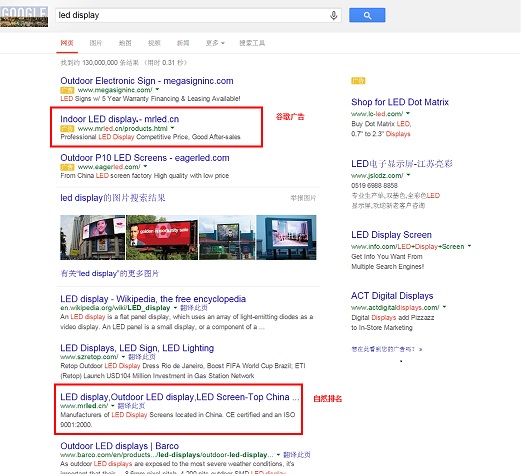Expand arrow next to www.barco.com URL
This screenshot has height=474, width=521.
click(x=278, y=455)
